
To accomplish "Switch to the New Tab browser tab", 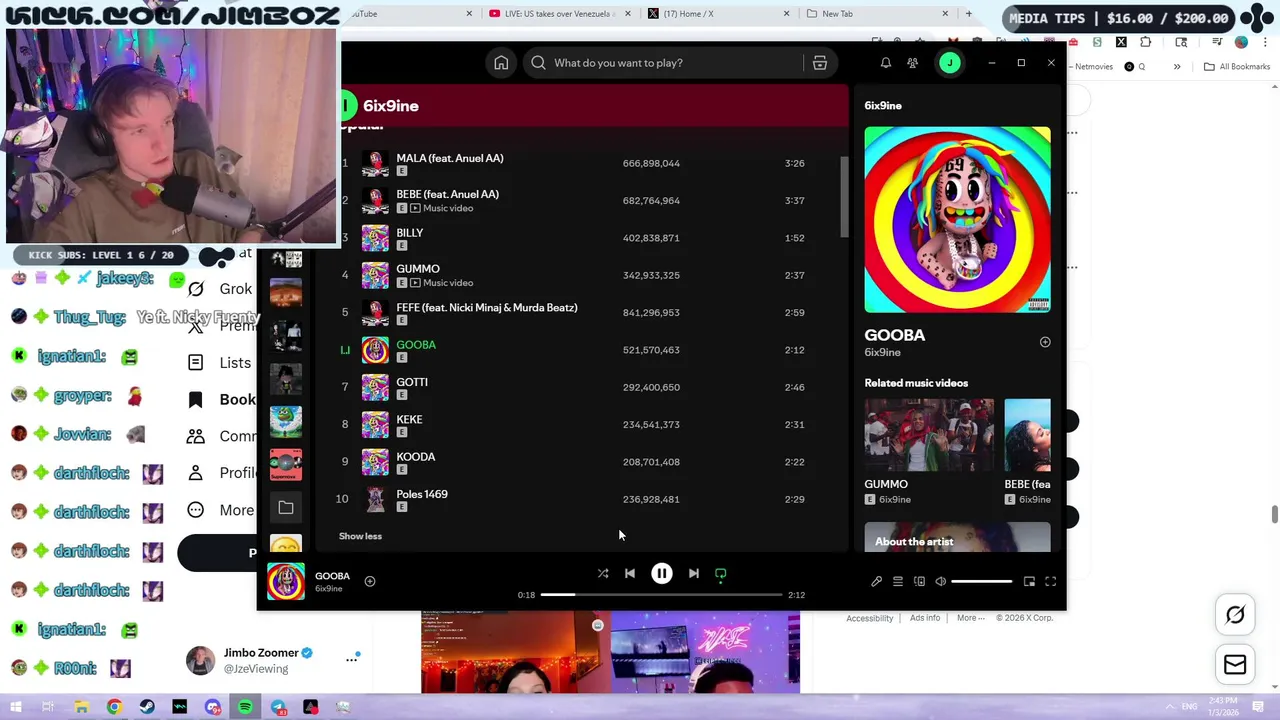I will (877, 14).
